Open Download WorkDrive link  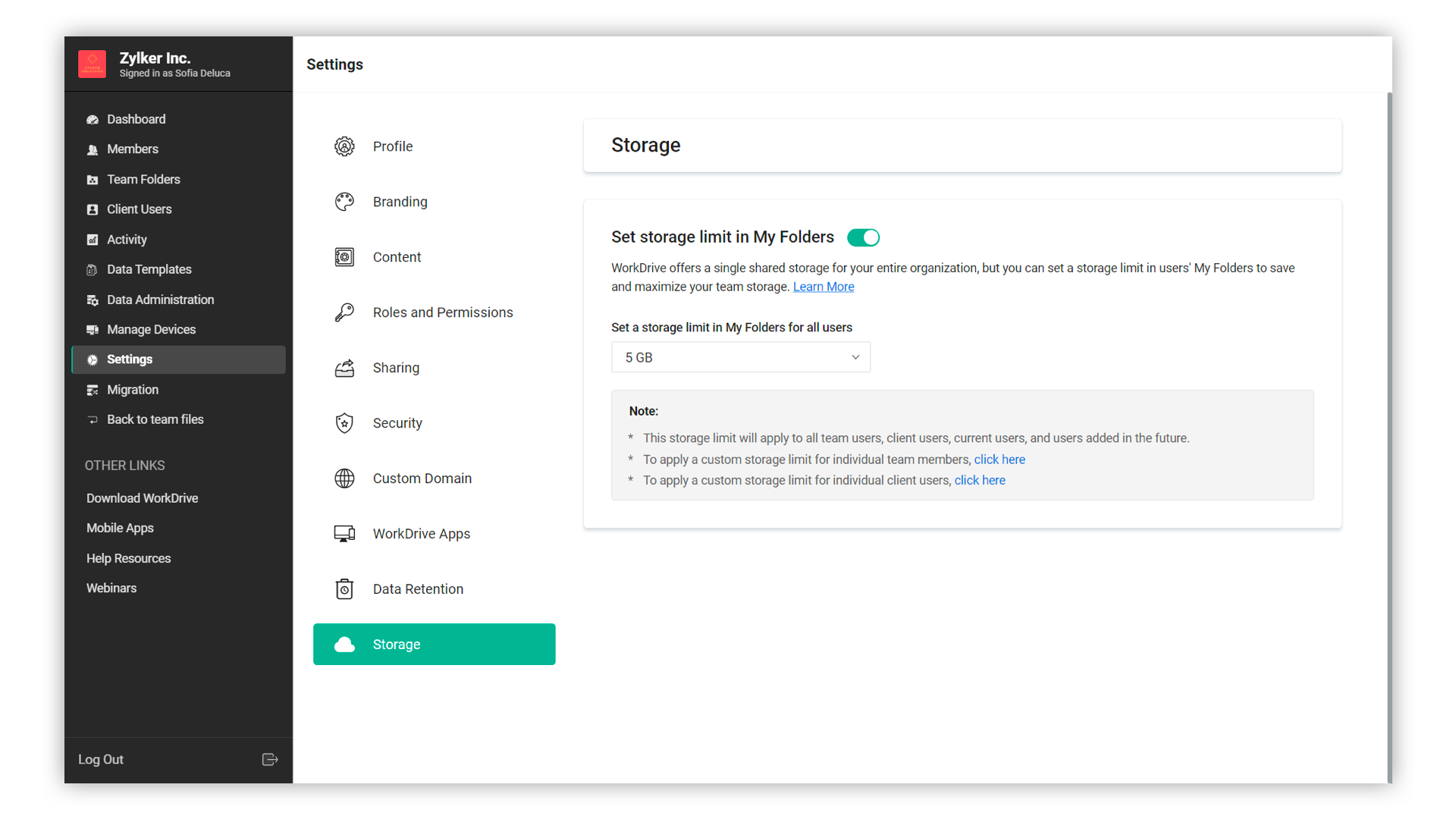(142, 498)
